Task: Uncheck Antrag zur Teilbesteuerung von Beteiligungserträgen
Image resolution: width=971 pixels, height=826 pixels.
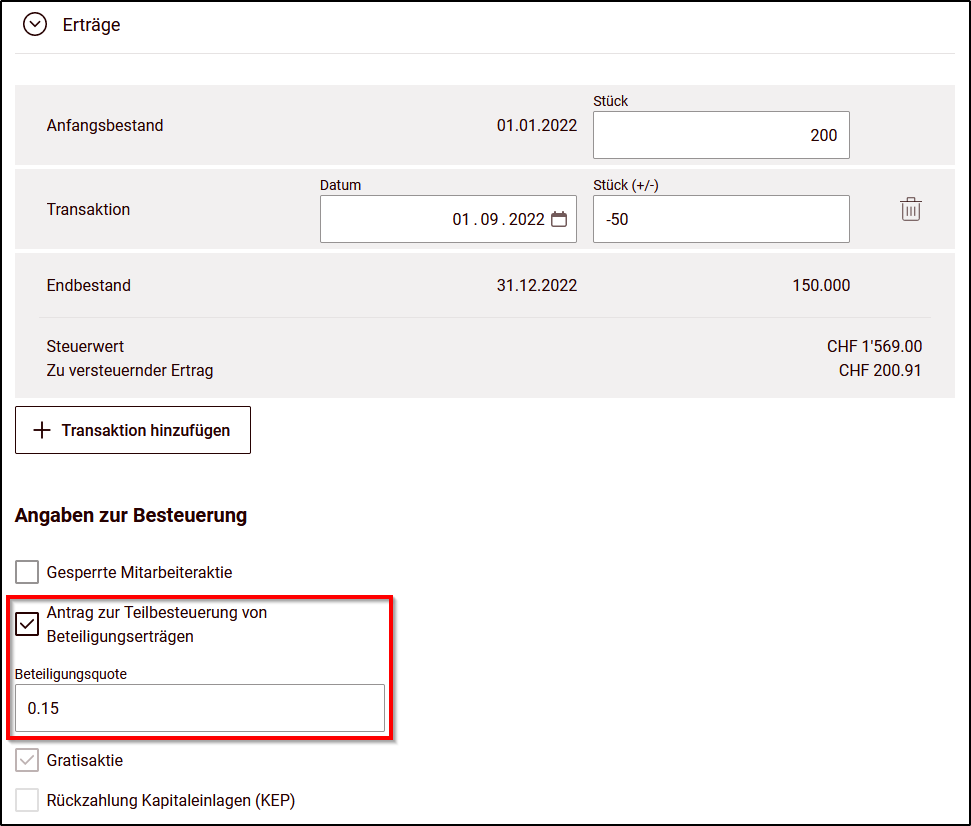Action: [27, 624]
